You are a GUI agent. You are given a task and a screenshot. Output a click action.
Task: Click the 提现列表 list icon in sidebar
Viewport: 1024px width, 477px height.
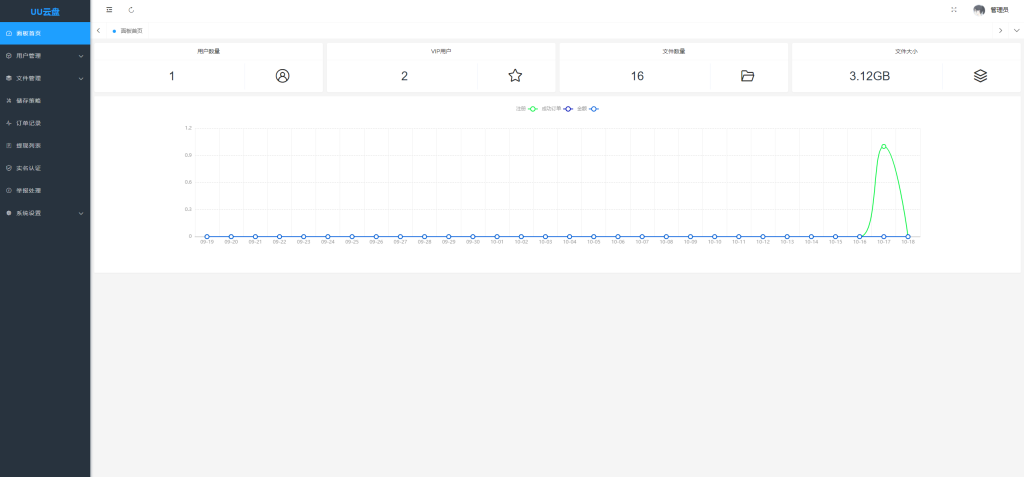(8, 146)
